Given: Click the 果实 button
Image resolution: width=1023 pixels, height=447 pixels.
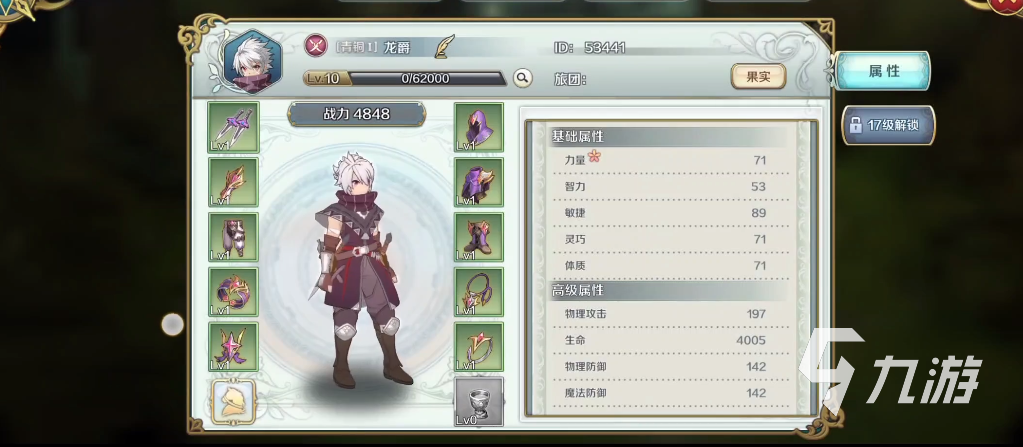Looking at the screenshot, I should [x=758, y=77].
